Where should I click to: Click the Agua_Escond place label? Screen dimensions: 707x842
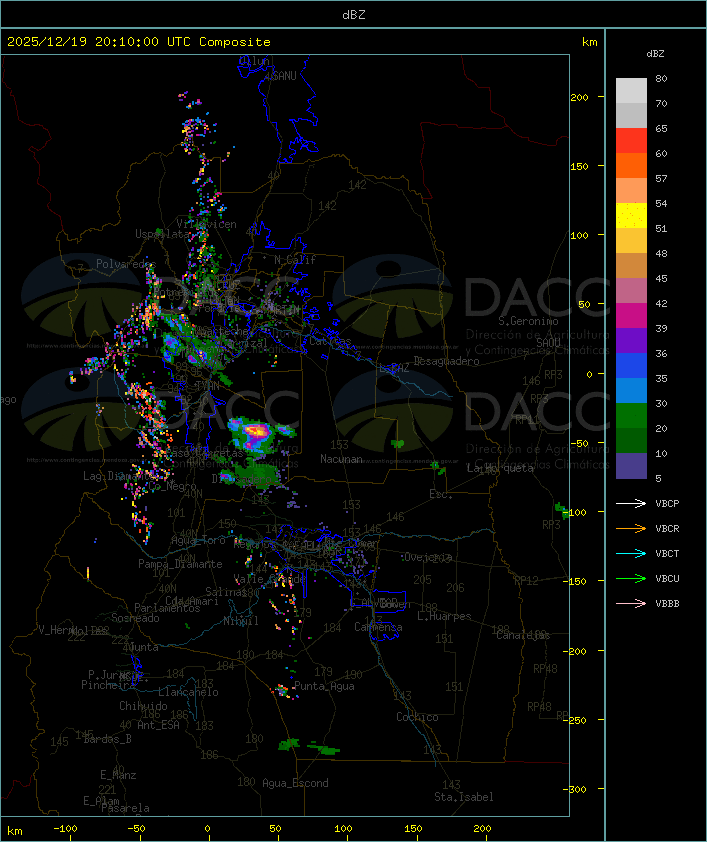point(295,783)
